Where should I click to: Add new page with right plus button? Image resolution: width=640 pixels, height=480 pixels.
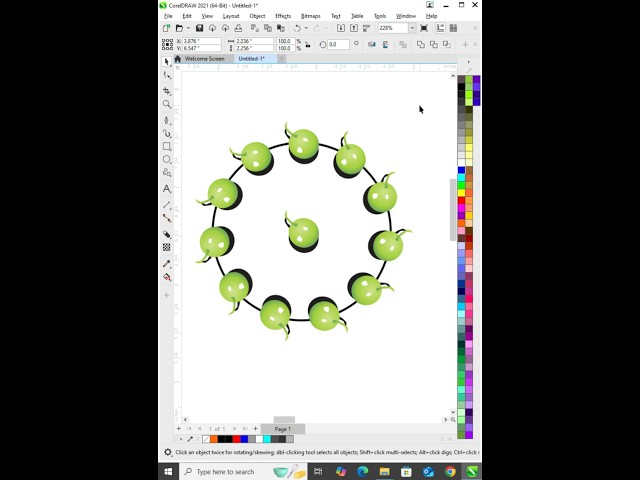[x=256, y=429]
